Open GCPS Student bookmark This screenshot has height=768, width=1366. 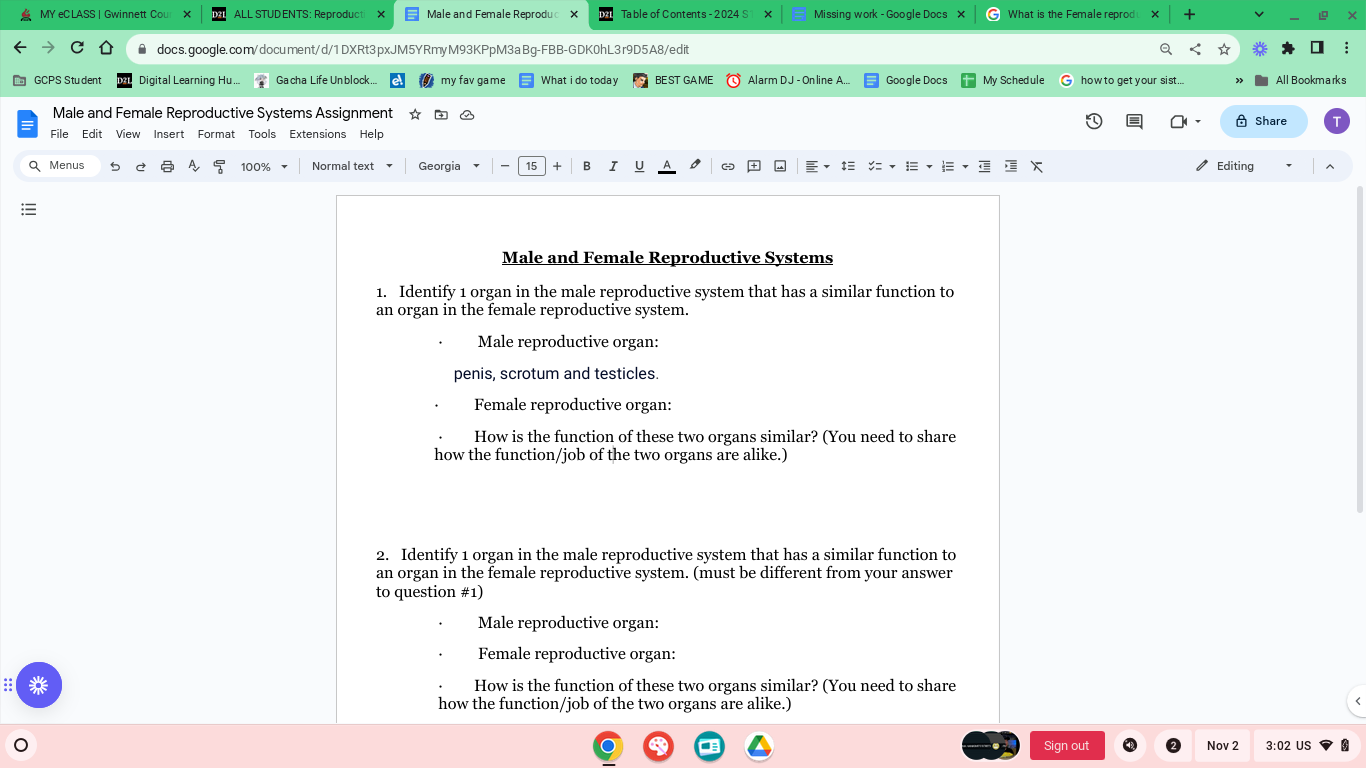(57, 80)
